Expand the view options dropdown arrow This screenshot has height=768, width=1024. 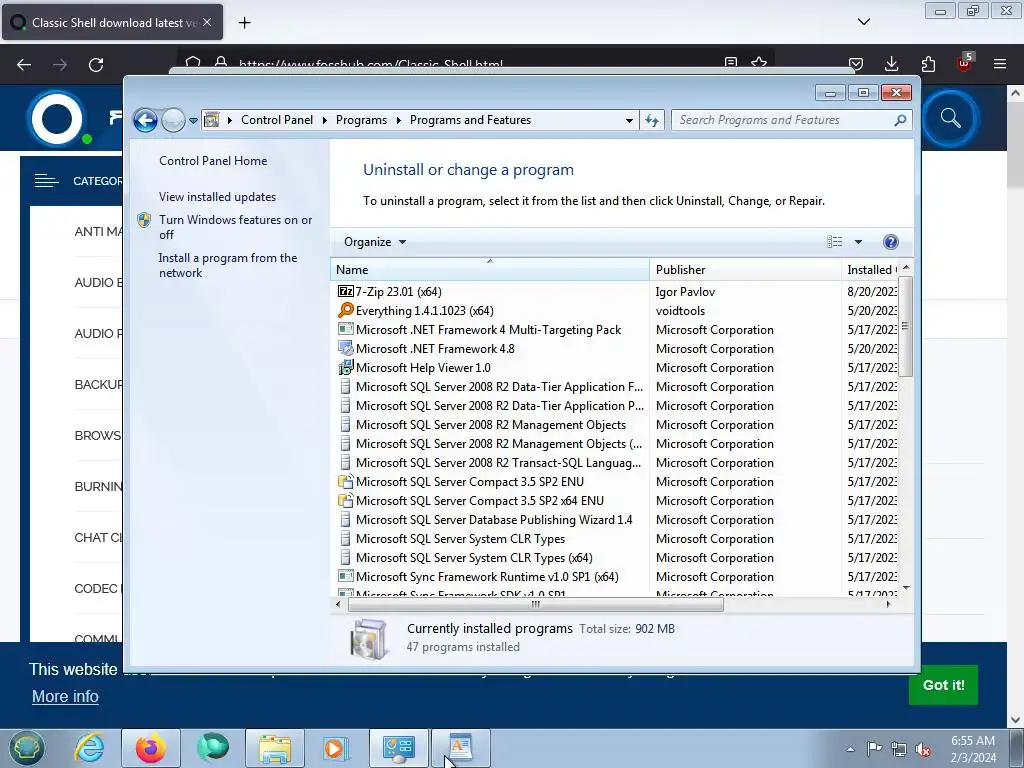click(x=858, y=242)
